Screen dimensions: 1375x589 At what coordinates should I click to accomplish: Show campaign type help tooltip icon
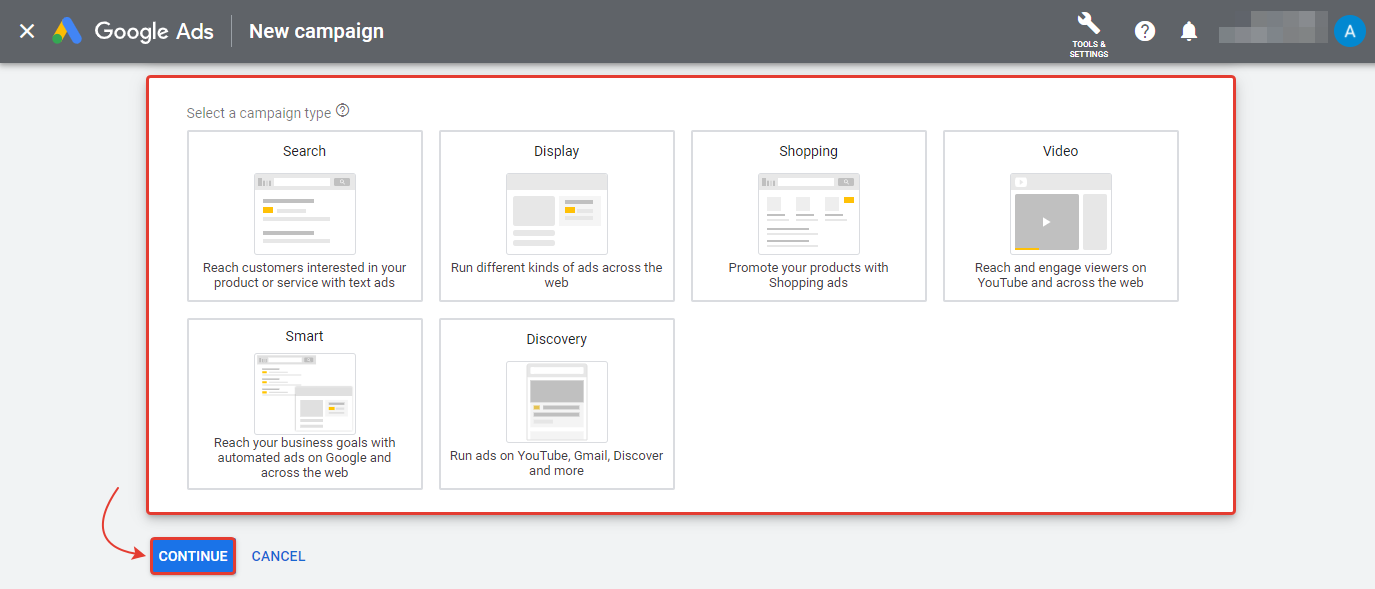pyautogui.click(x=343, y=111)
